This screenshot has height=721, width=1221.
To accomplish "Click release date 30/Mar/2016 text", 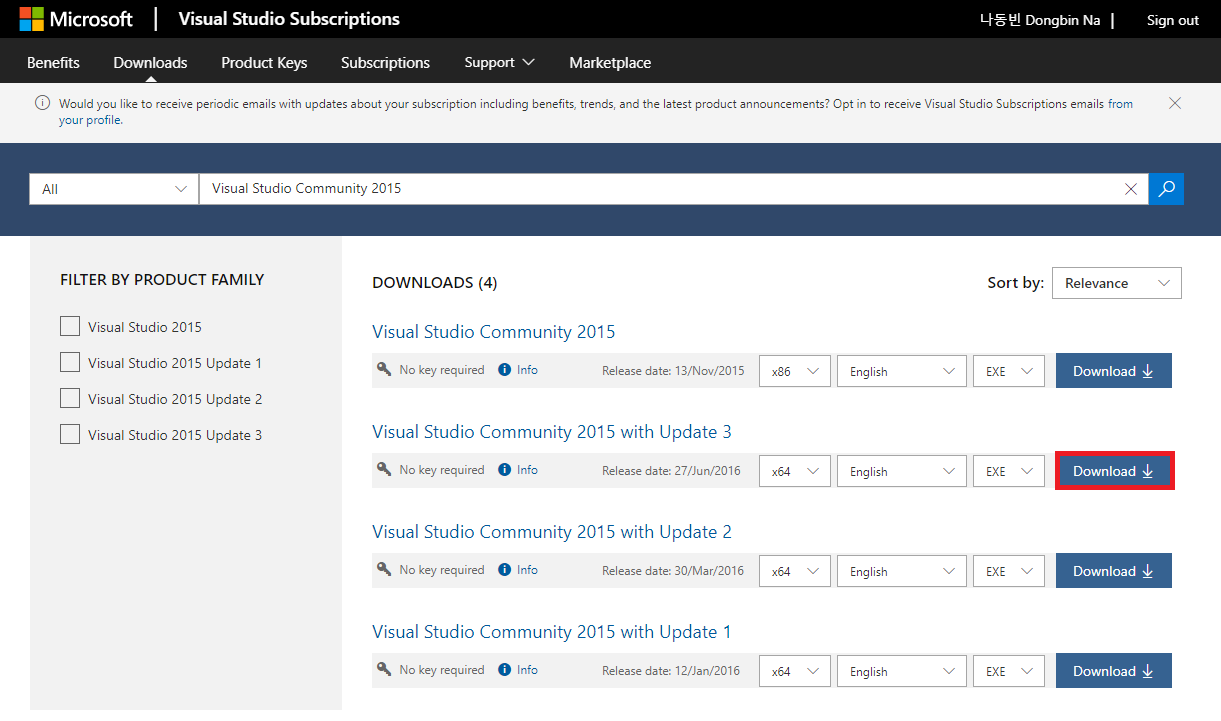I will pyautogui.click(x=673, y=571).
